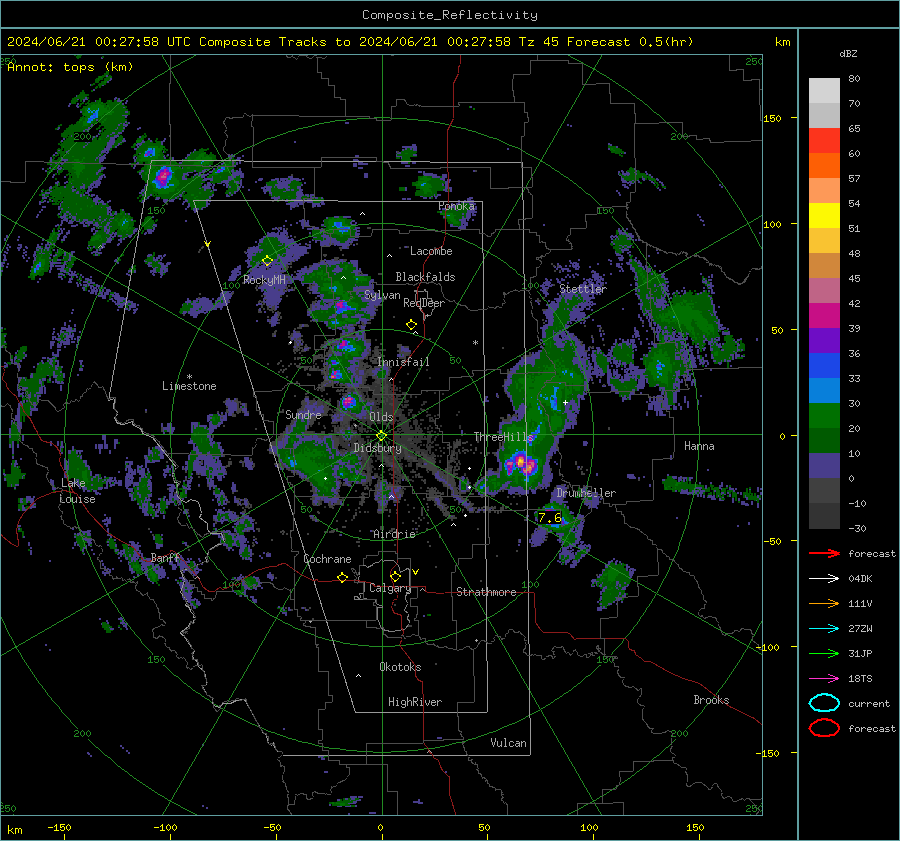Select the orange 111V arrow icon

pyautogui.click(x=824, y=603)
